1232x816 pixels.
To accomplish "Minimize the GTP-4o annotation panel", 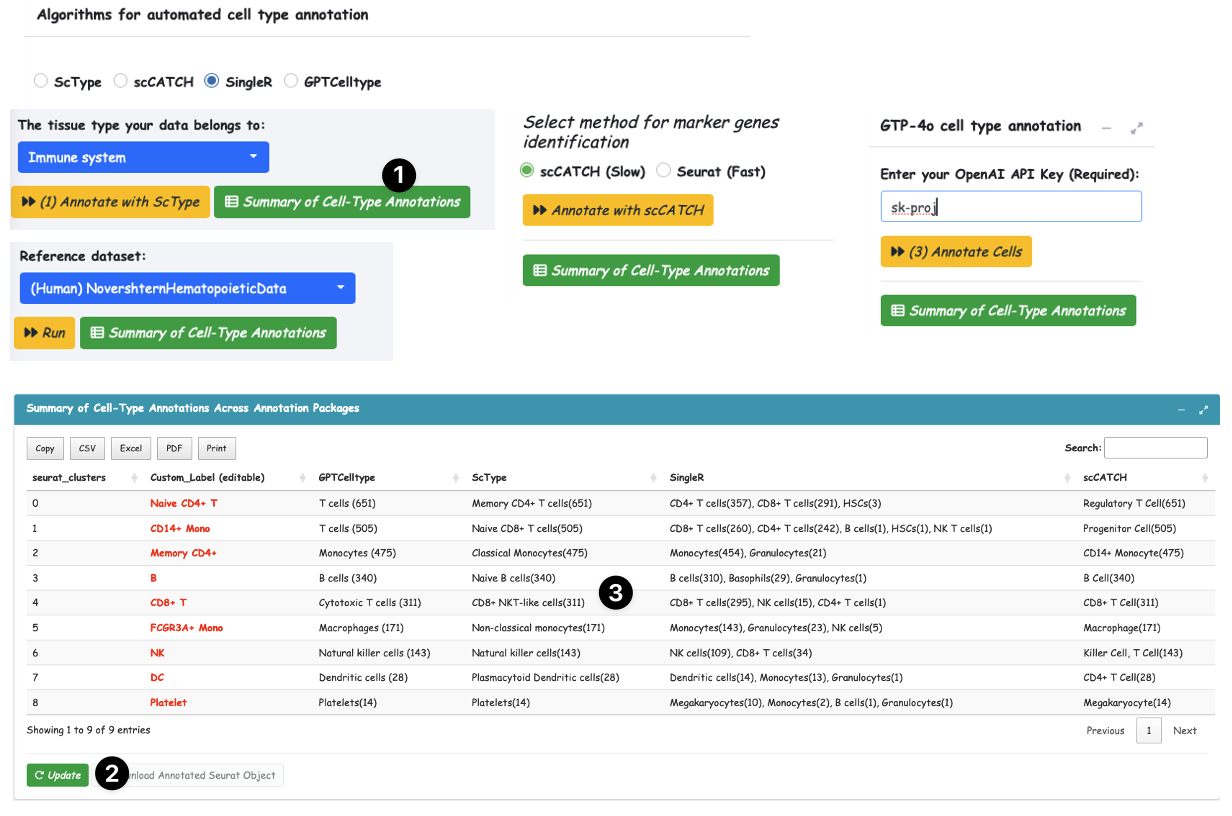I will click(1106, 128).
